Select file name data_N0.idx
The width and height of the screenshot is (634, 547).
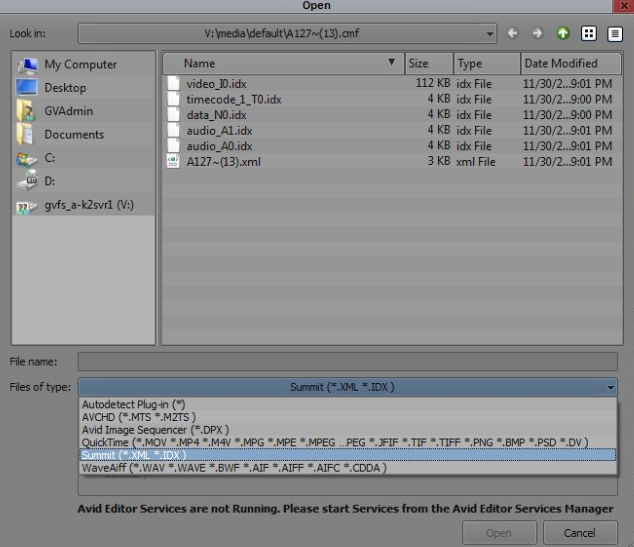click(216, 115)
